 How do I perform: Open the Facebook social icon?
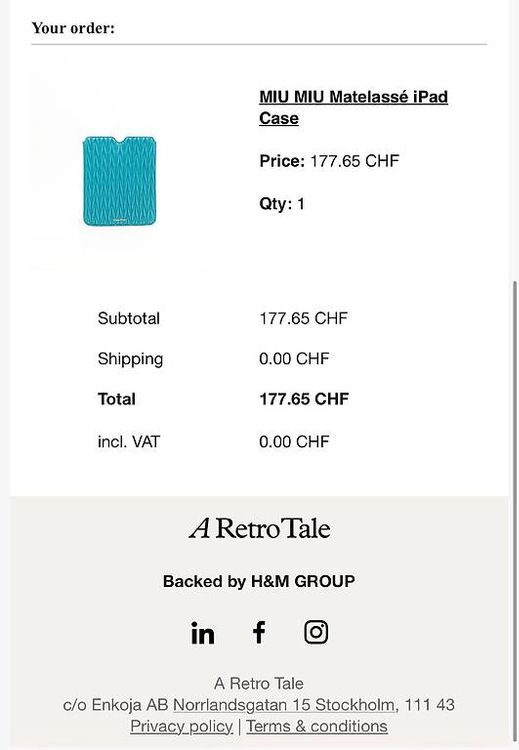pos(259,632)
